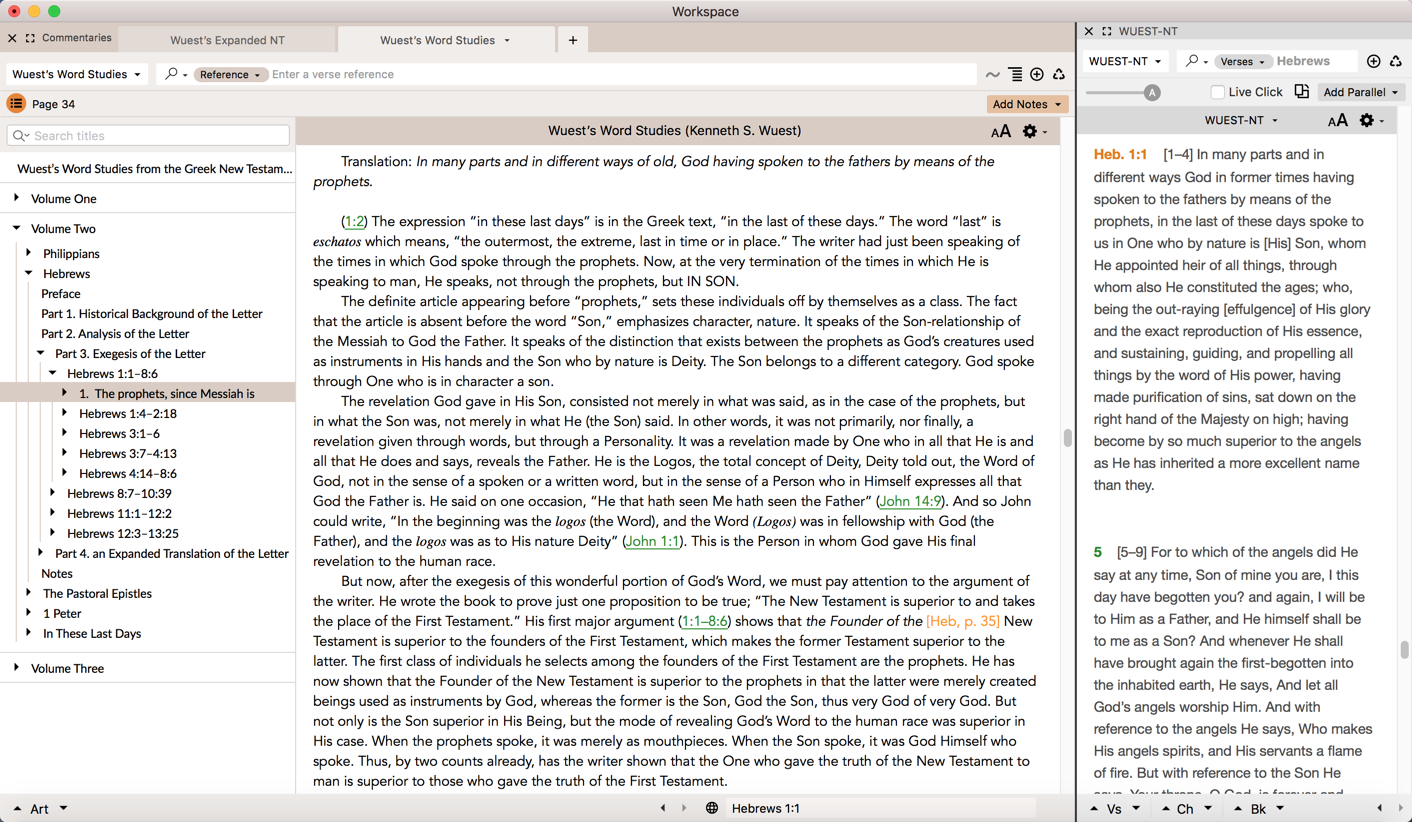
Task: Close the Commentaries zone with its X icon
Action: [x=12, y=38]
